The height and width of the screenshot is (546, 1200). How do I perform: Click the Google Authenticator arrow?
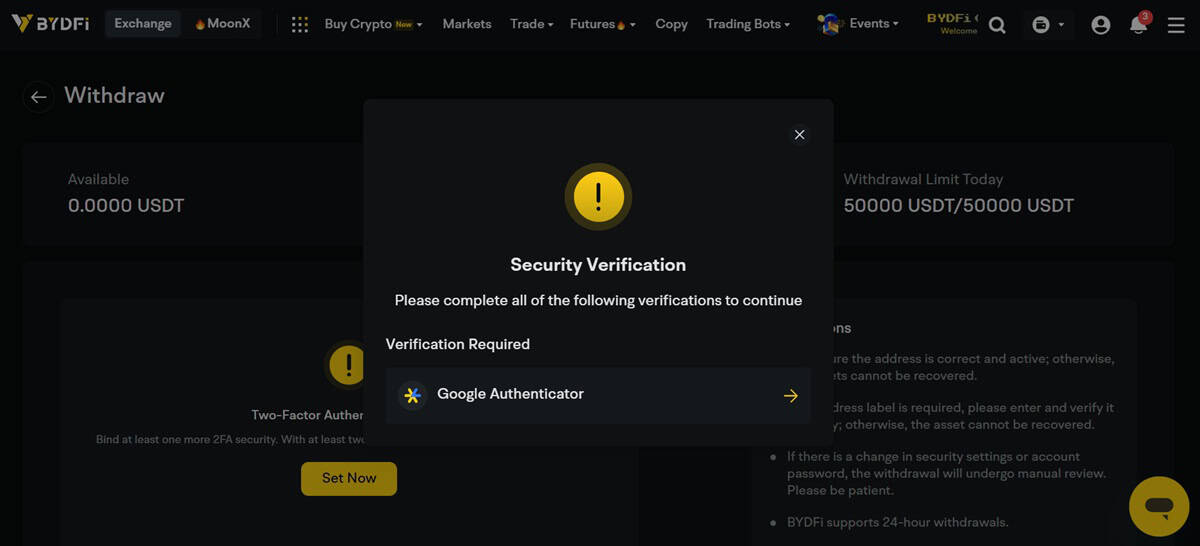point(791,396)
